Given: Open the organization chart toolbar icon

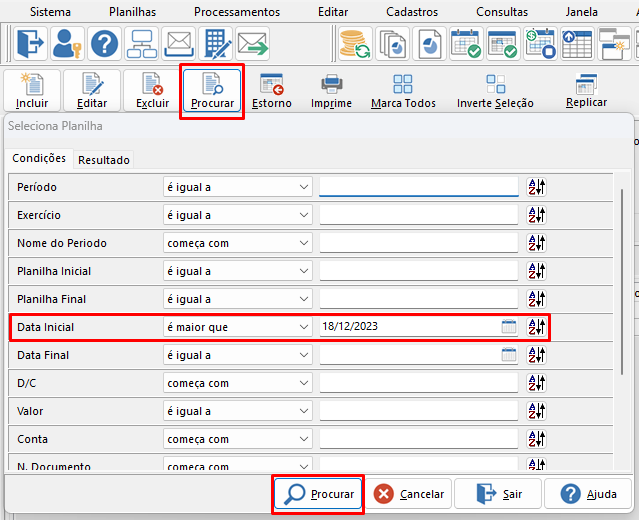Looking at the screenshot, I should pos(141,44).
